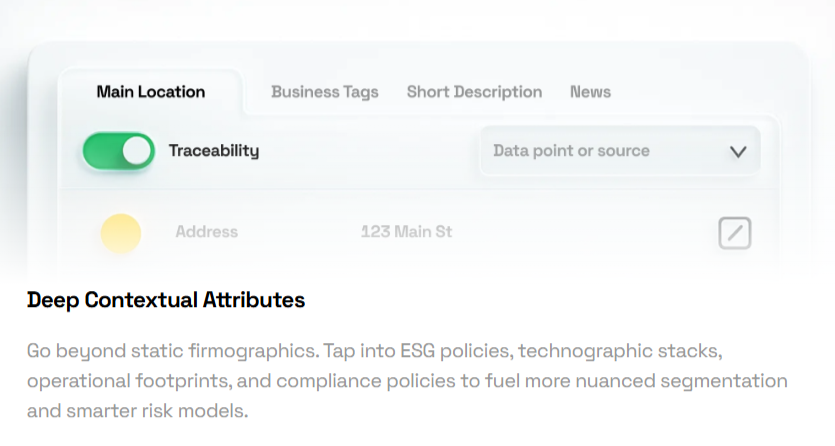Turn off the green Traceability switch

[119, 151]
